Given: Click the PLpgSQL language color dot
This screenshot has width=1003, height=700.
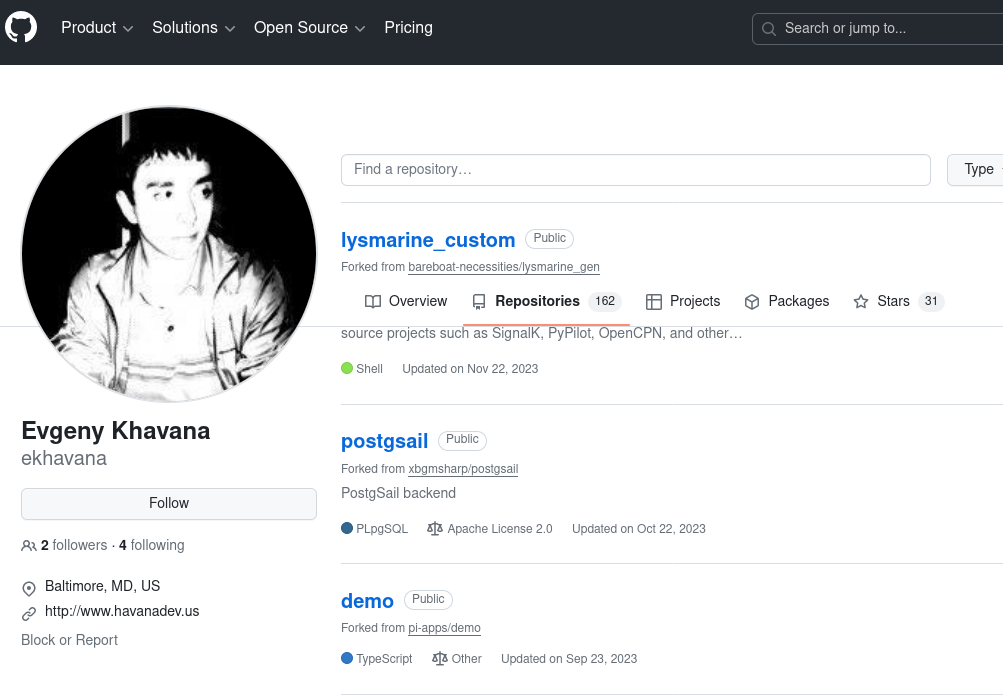Looking at the screenshot, I should pyautogui.click(x=347, y=528).
